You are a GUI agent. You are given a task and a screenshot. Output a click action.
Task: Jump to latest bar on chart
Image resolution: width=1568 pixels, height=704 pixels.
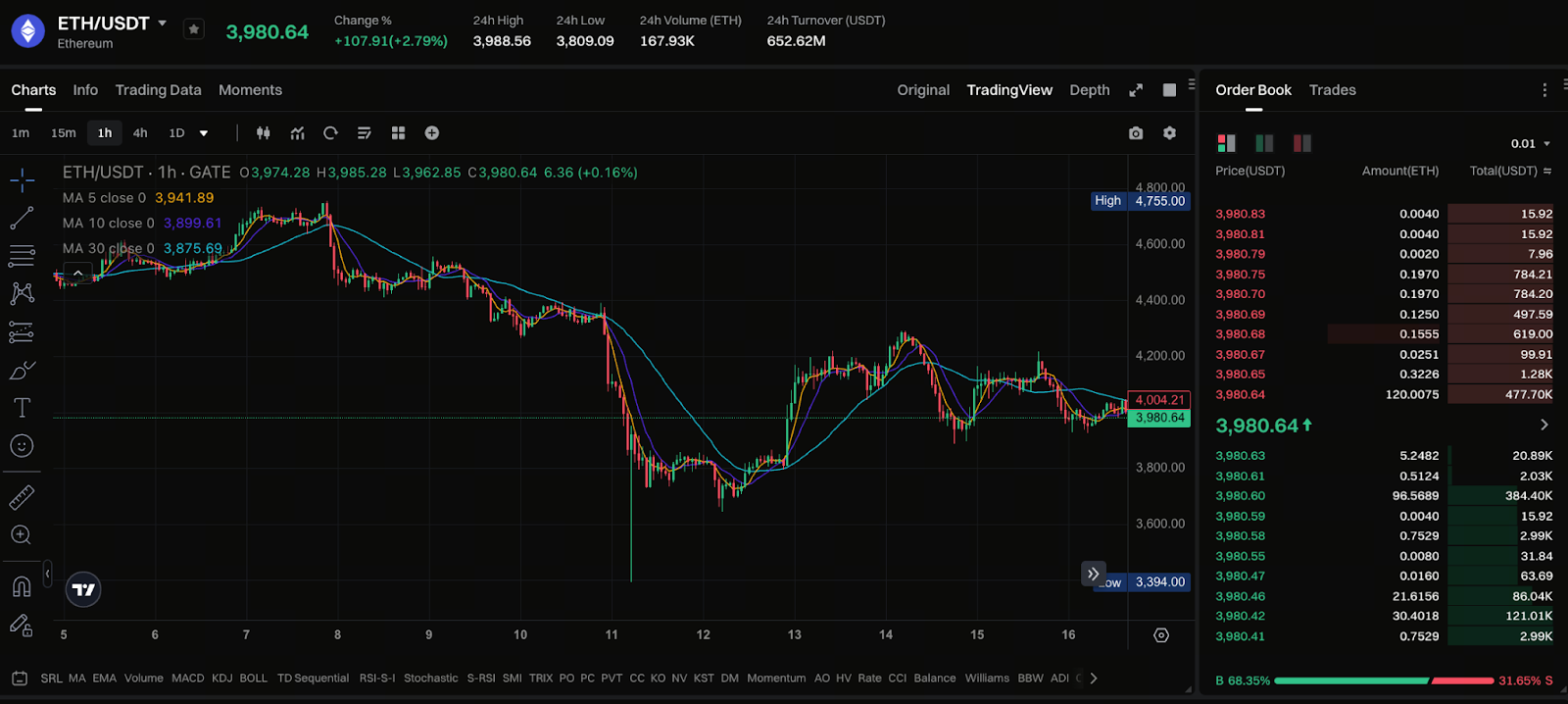tap(1093, 574)
